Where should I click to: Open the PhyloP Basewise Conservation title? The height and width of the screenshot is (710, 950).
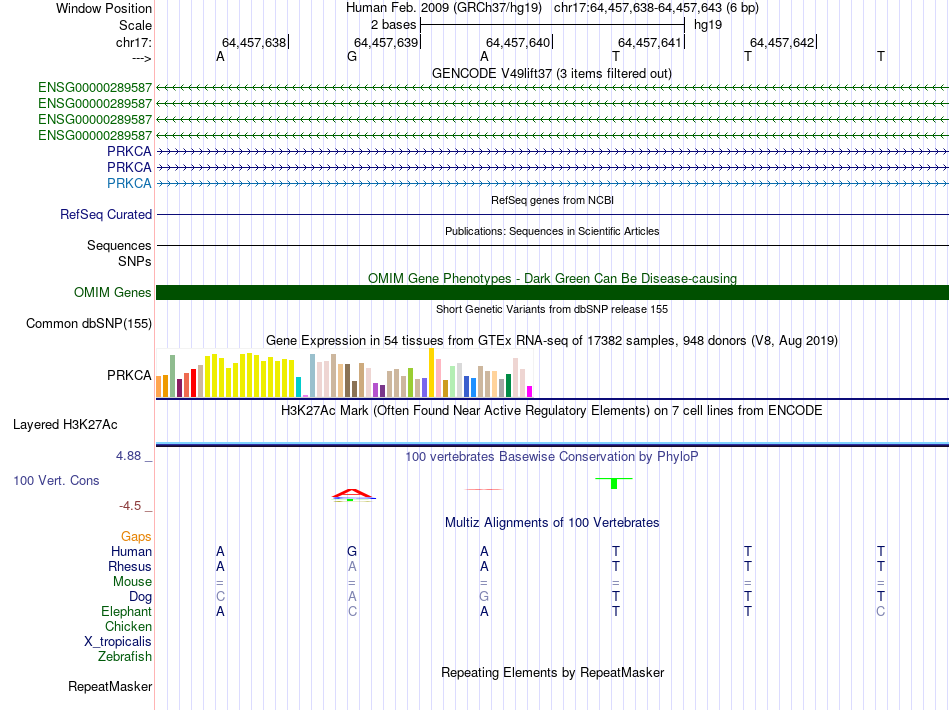pyautogui.click(x=552, y=457)
